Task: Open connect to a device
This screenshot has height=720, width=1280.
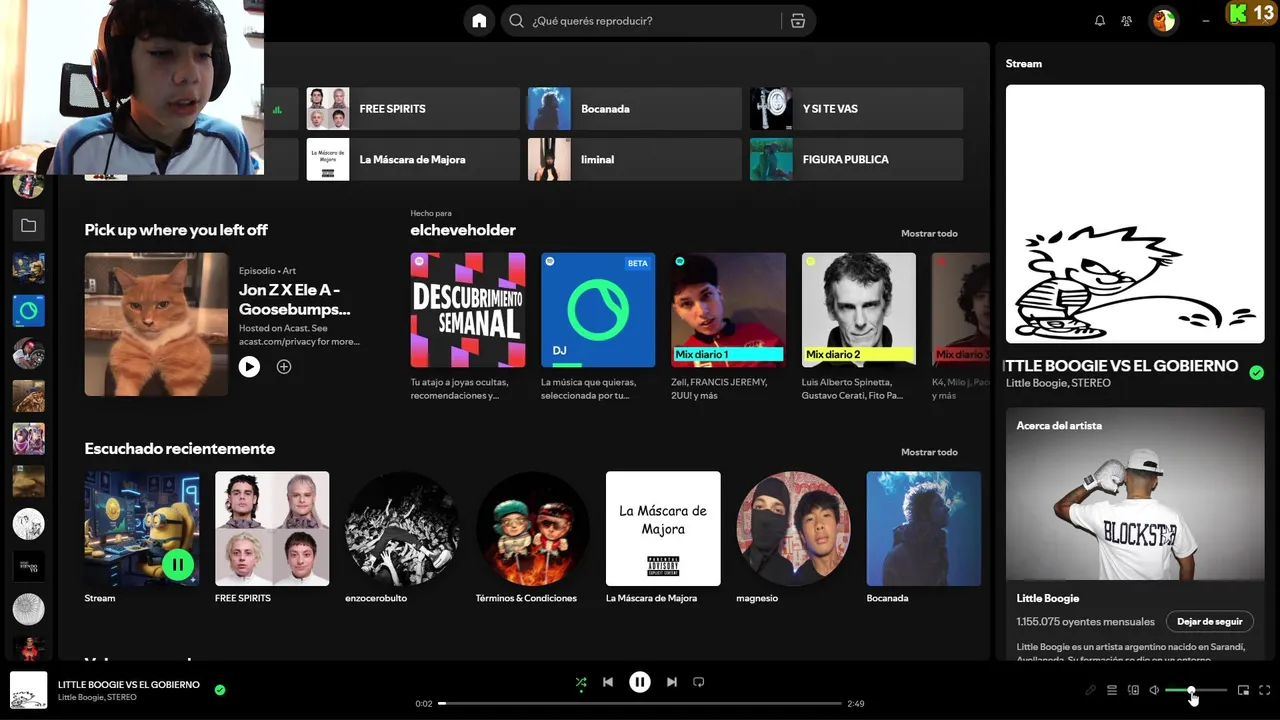Action: (x=1133, y=690)
